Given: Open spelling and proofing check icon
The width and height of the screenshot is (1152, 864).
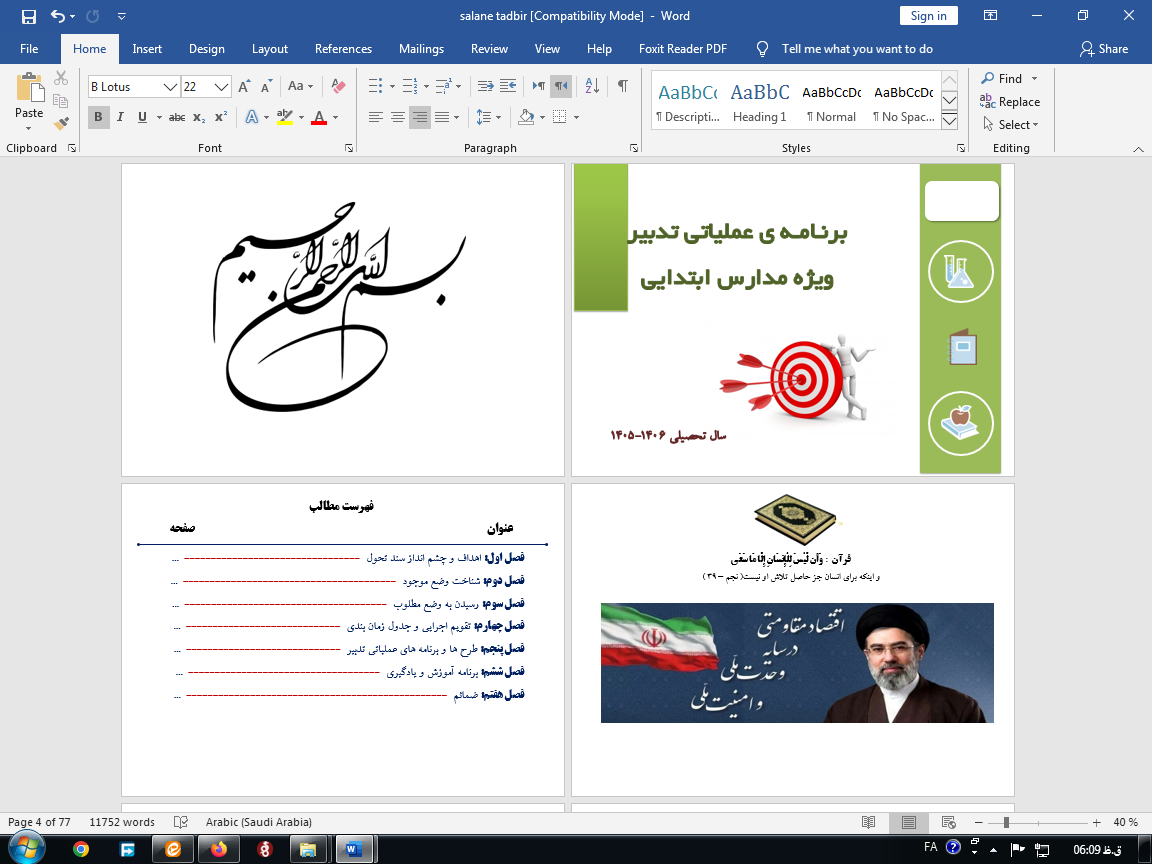Looking at the screenshot, I should coord(181,822).
